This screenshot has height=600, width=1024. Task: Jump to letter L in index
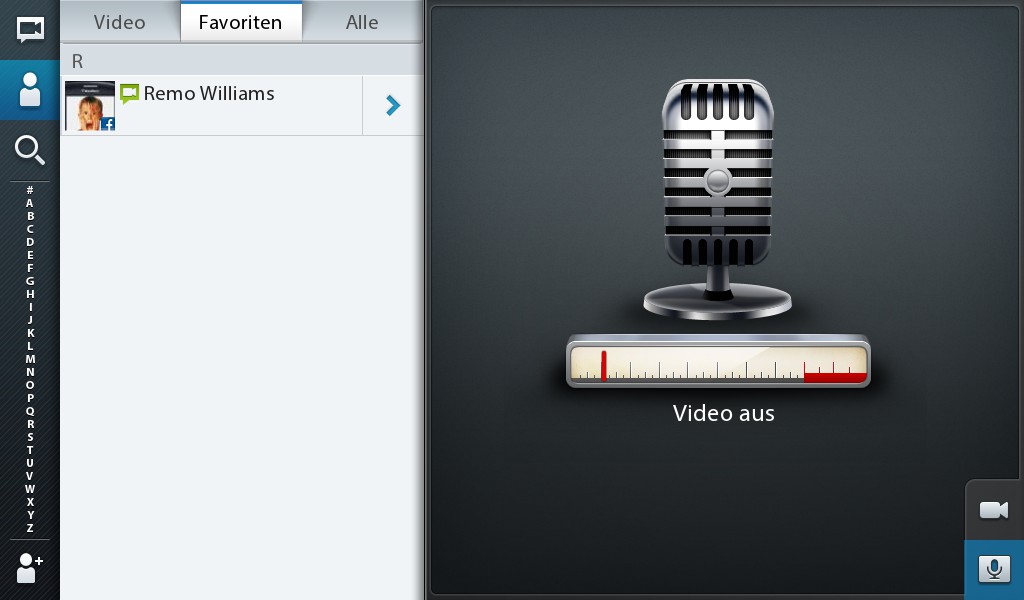[x=30, y=346]
